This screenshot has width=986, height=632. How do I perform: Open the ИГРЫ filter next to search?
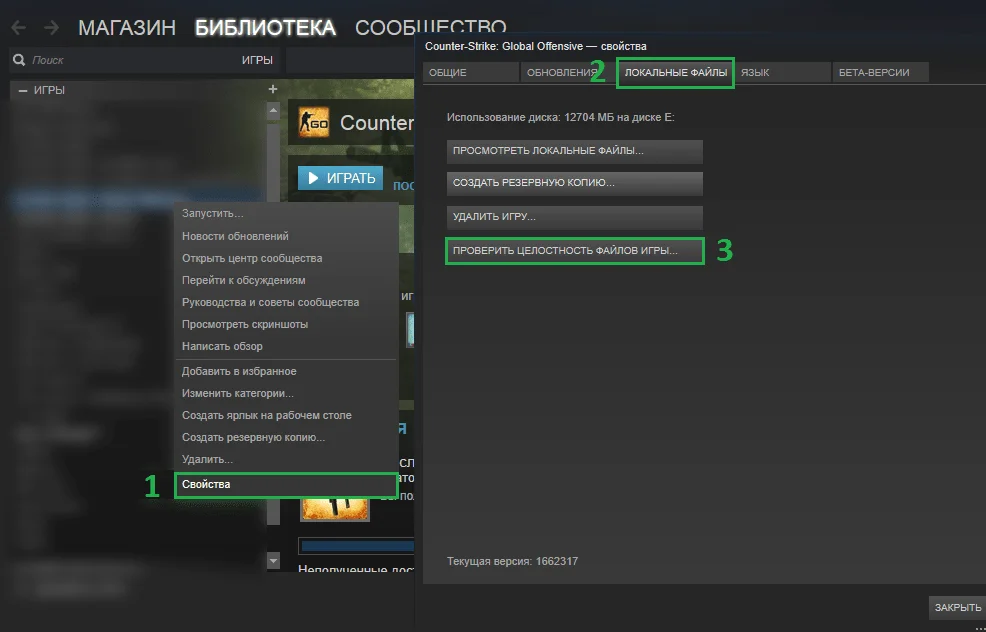point(257,60)
